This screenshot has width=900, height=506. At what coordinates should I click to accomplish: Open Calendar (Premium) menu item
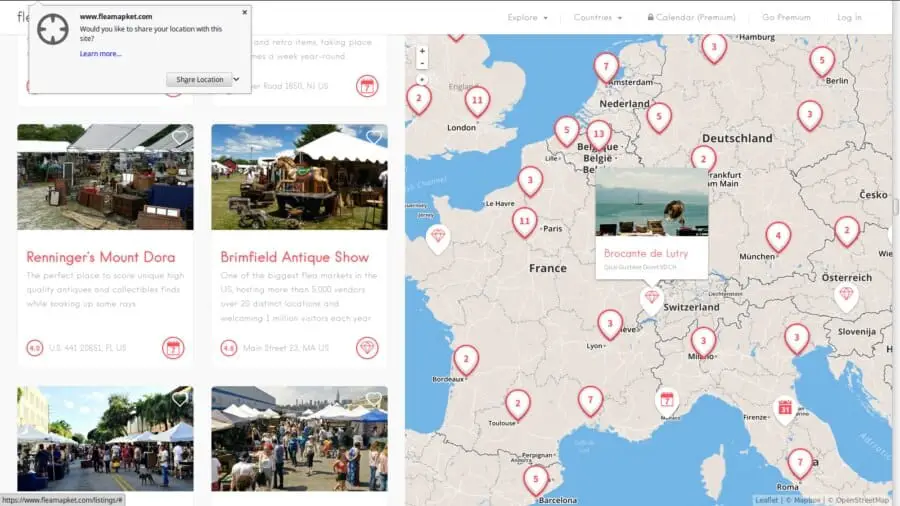[x=691, y=18]
